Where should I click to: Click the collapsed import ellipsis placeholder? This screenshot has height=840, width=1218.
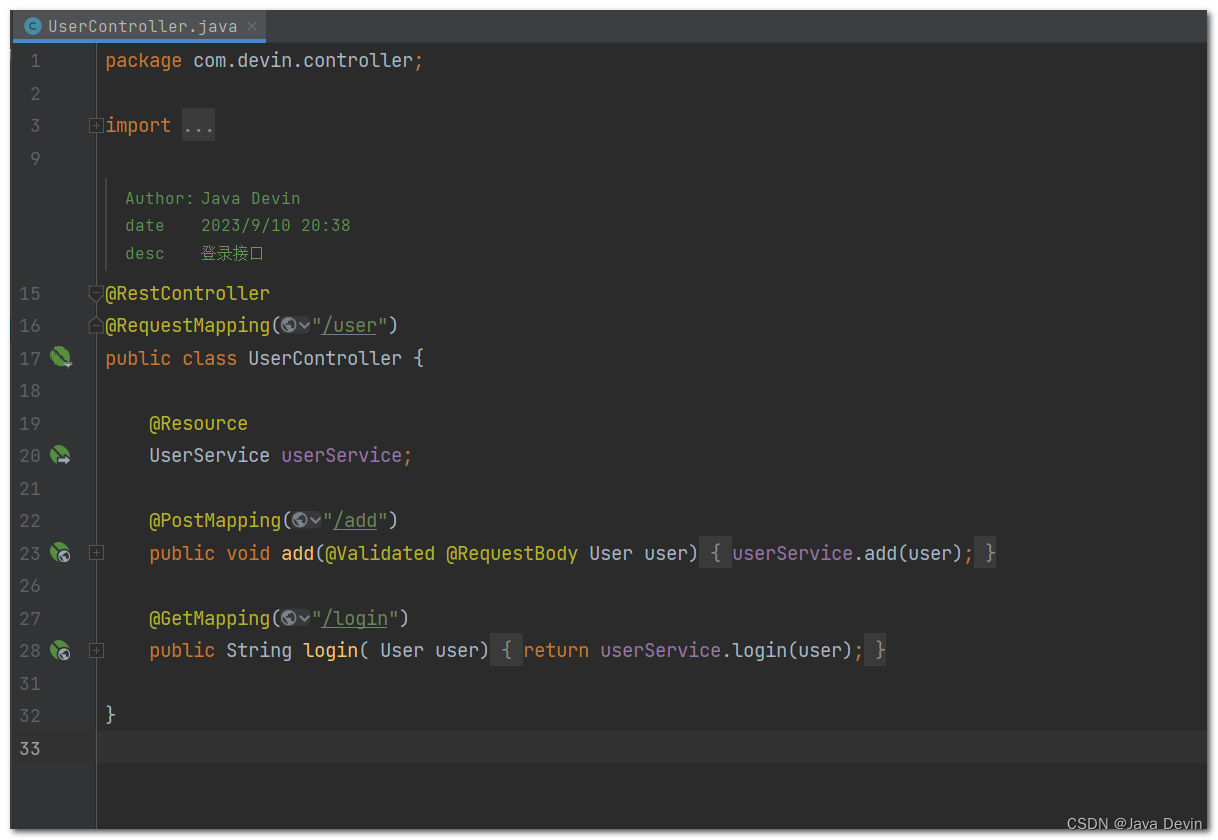[x=198, y=126]
